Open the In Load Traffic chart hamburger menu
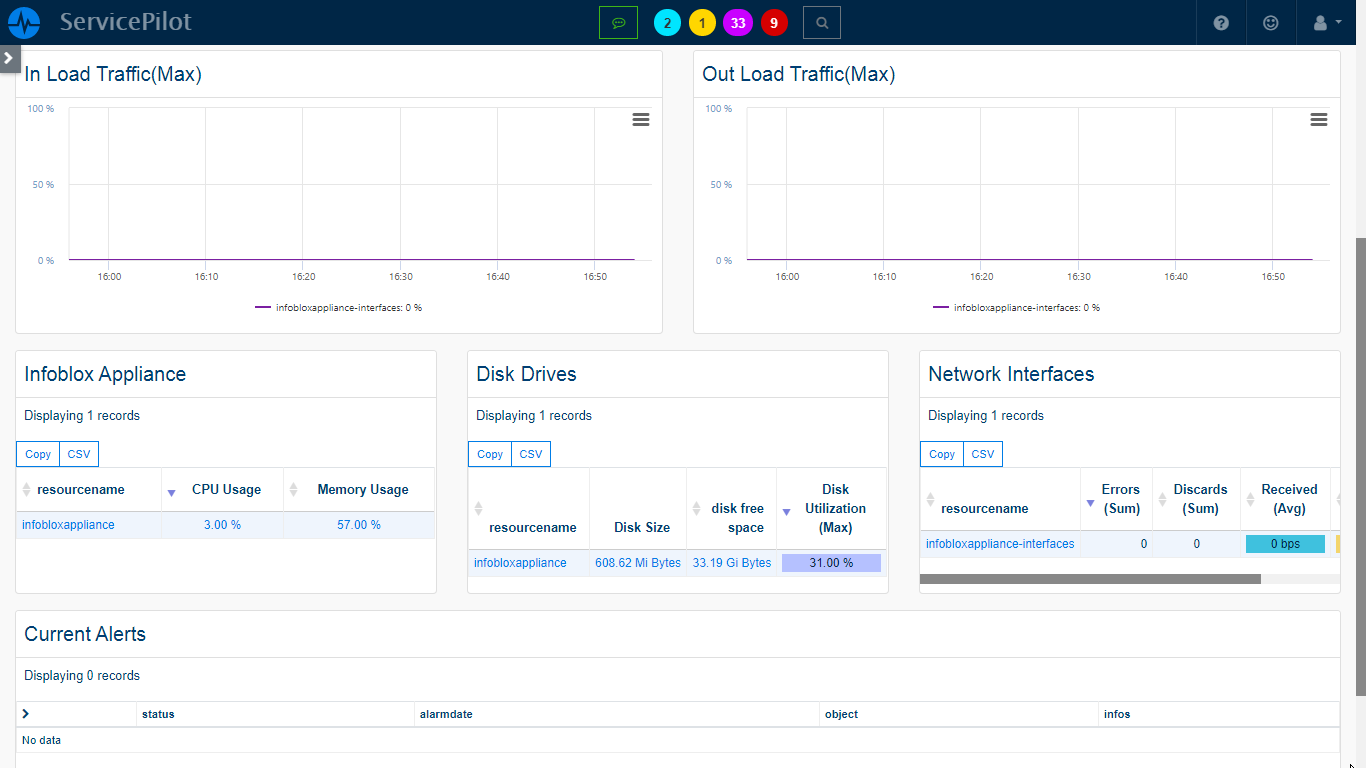Viewport: 1366px width, 768px height. [x=640, y=119]
